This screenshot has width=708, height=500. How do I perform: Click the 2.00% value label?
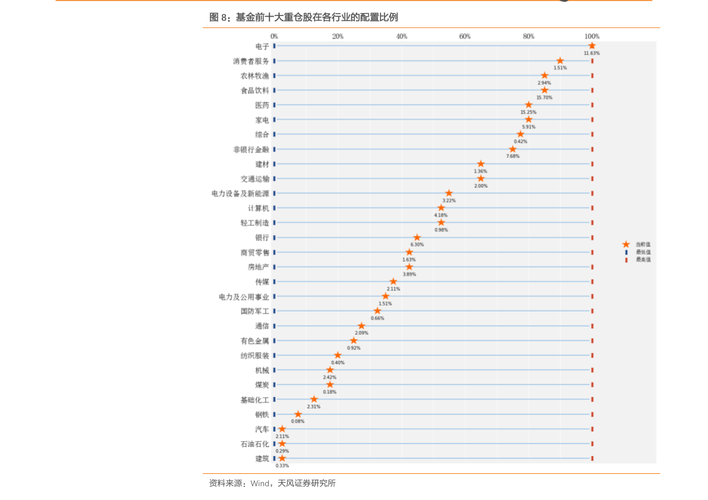[480, 186]
